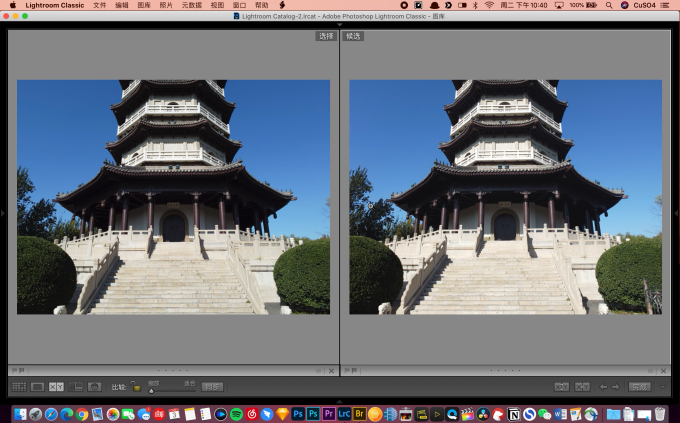The width and height of the screenshot is (680, 423).
Task: Open the 编辑 menu
Action: pos(122,5)
